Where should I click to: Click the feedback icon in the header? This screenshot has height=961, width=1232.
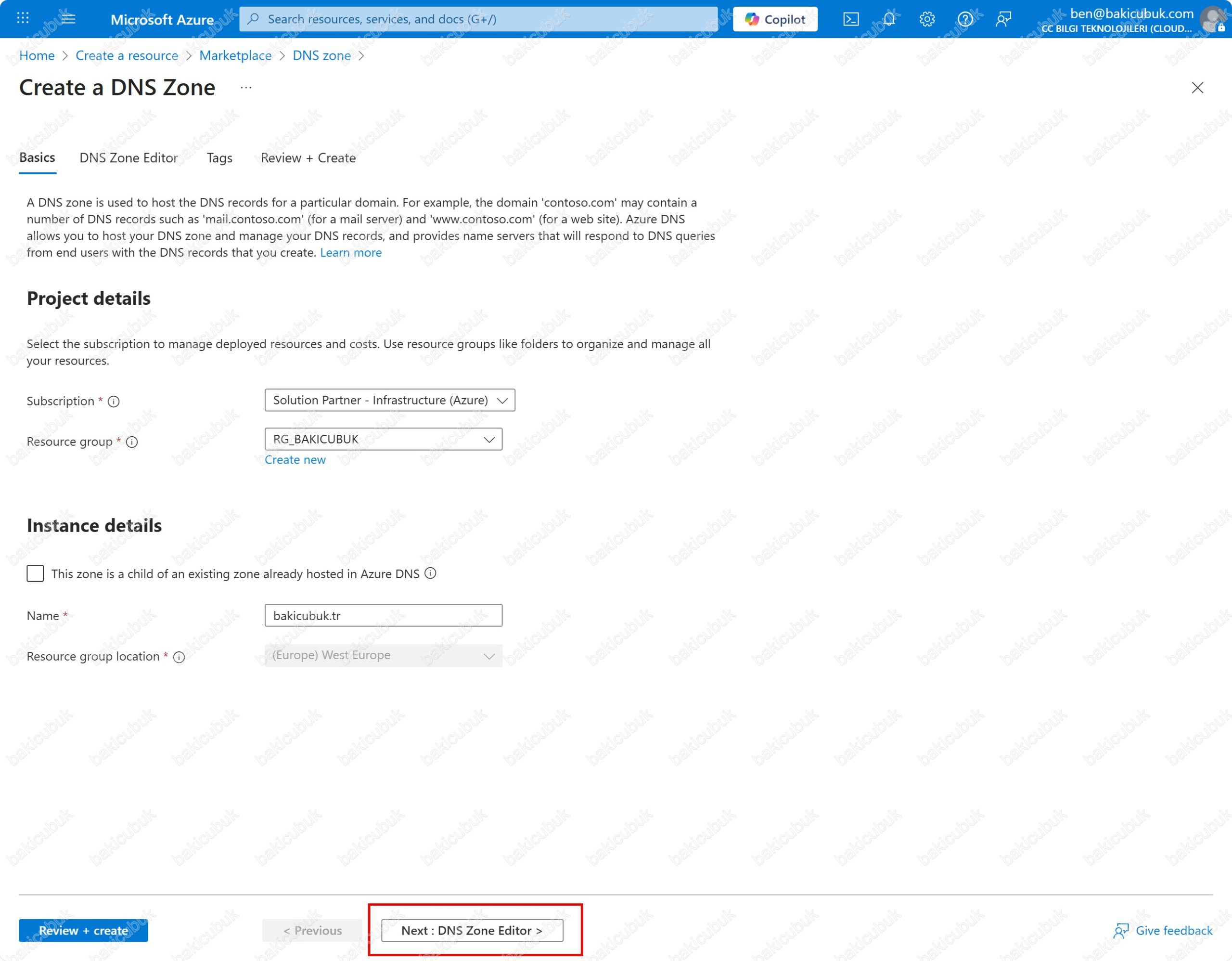click(1003, 19)
